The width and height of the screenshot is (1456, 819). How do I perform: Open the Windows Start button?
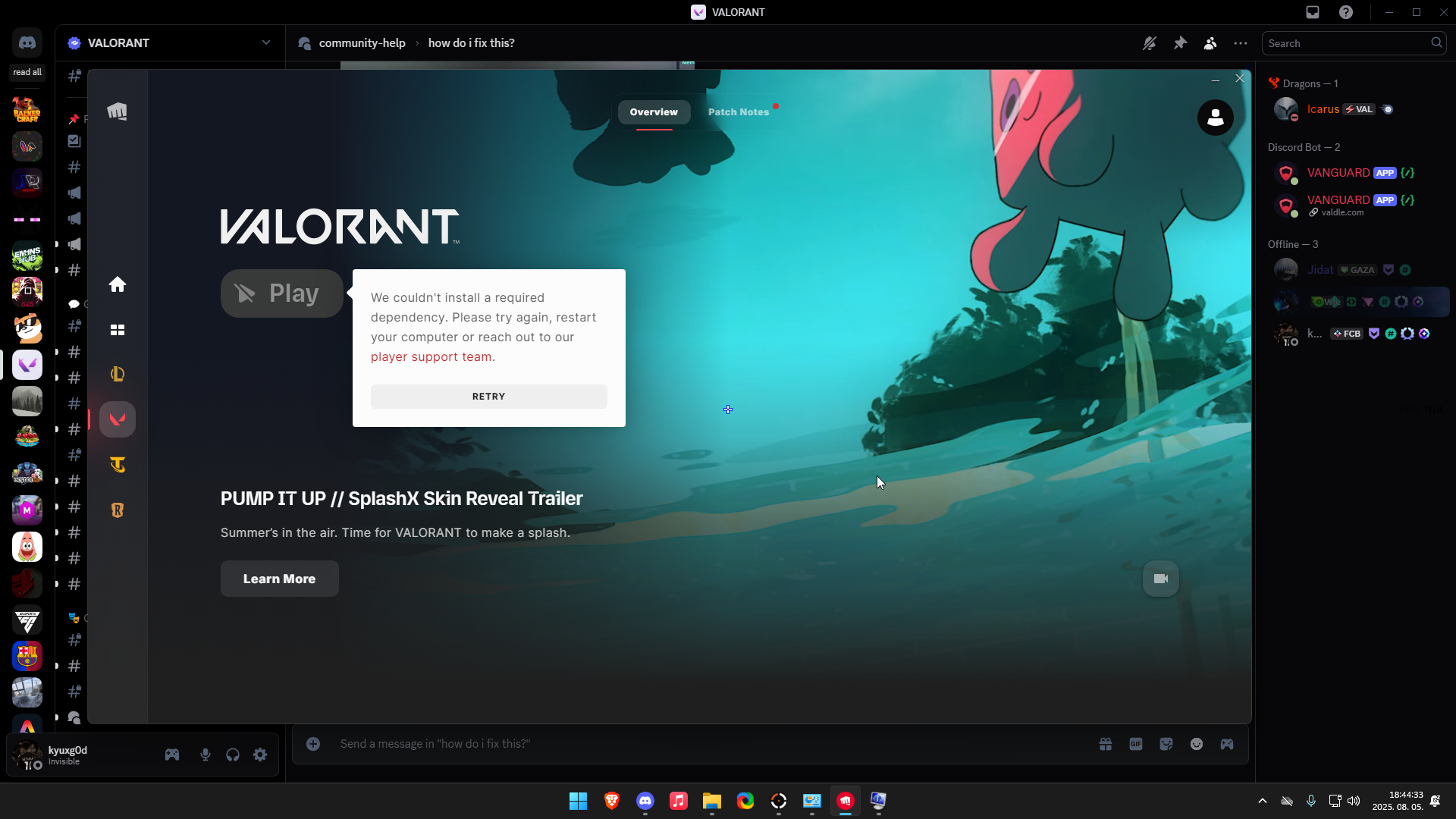pos(578,801)
